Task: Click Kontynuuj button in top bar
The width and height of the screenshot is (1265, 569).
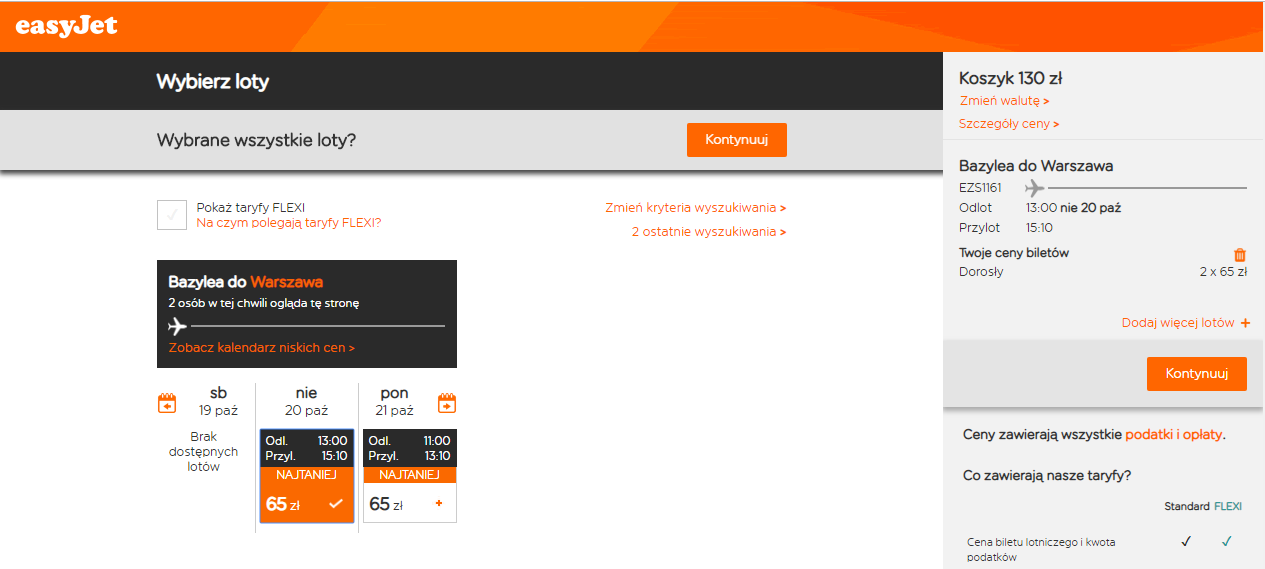Action: (737, 140)
